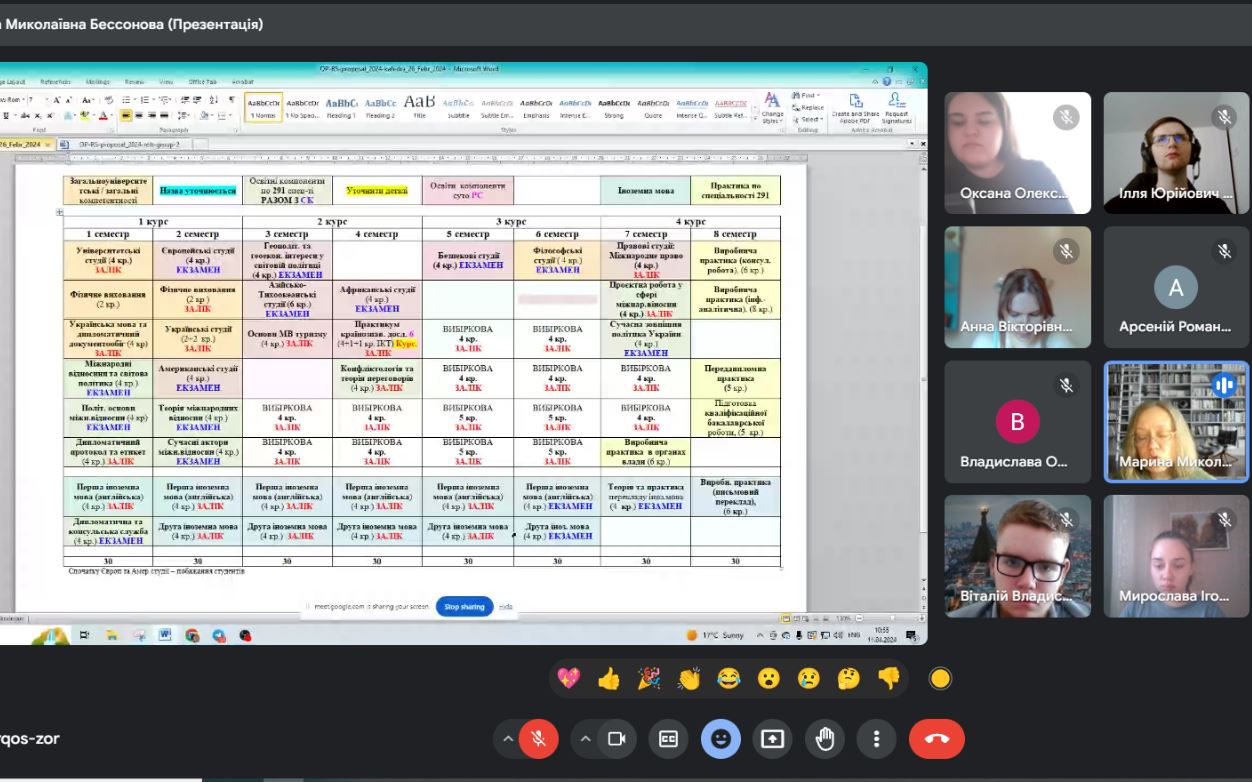Pick emoji skin tone with the yellow circle
Viewport: 1252px width, 782px height.
(940, 678)
